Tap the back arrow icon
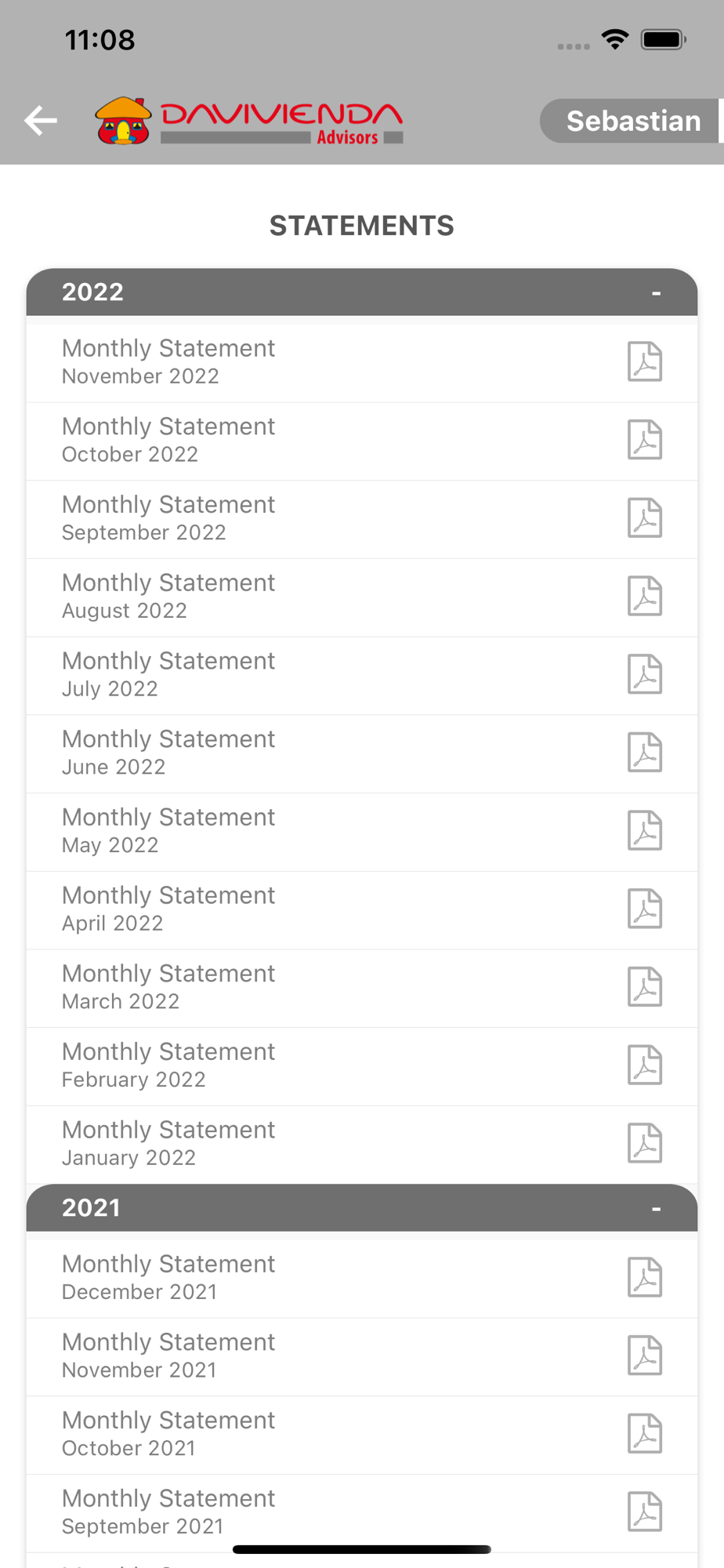The width and height of the screenshot is (724, 1568). pyautogui.click(x=41, y=121)
